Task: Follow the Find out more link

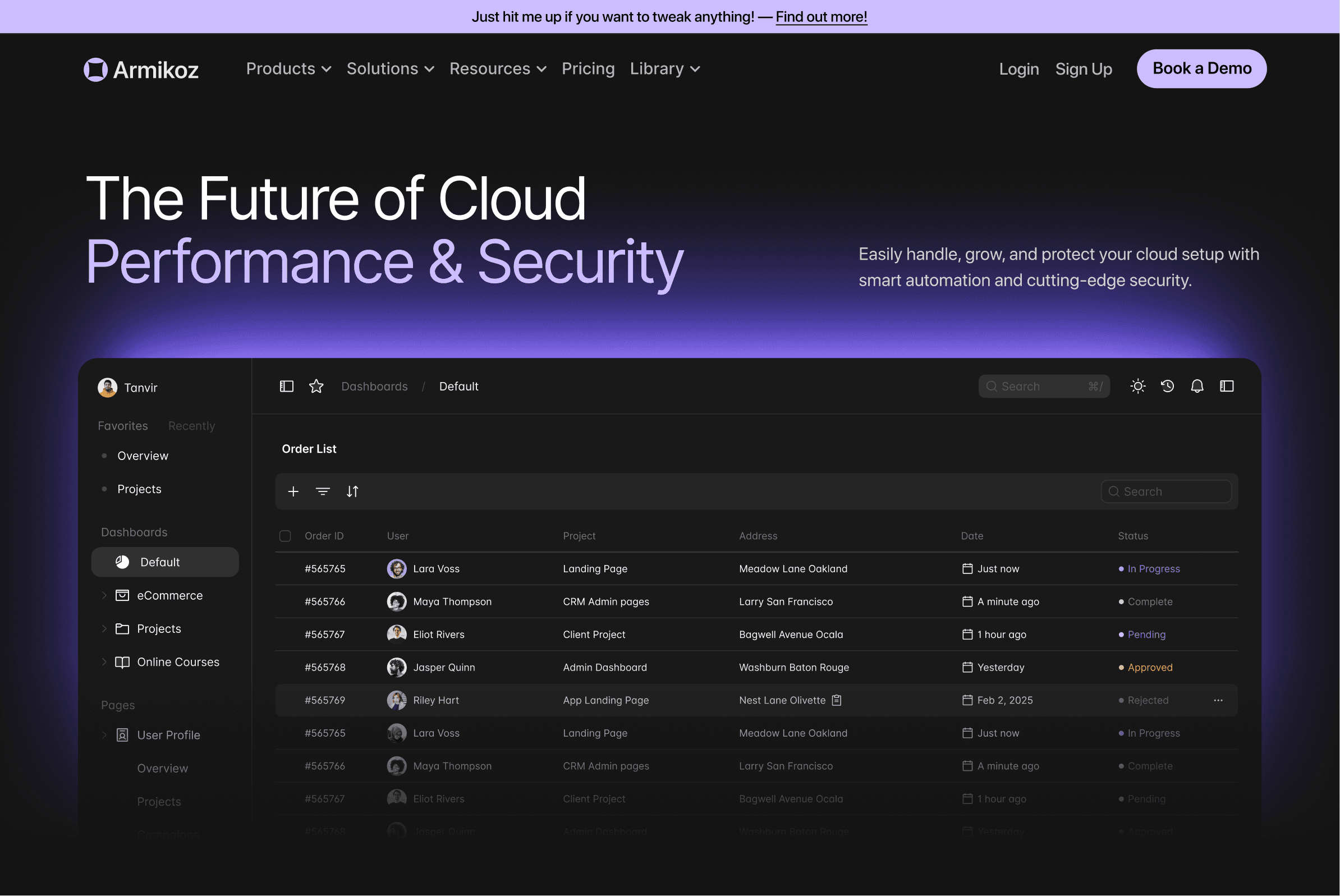Action: [x=821, y=17]
